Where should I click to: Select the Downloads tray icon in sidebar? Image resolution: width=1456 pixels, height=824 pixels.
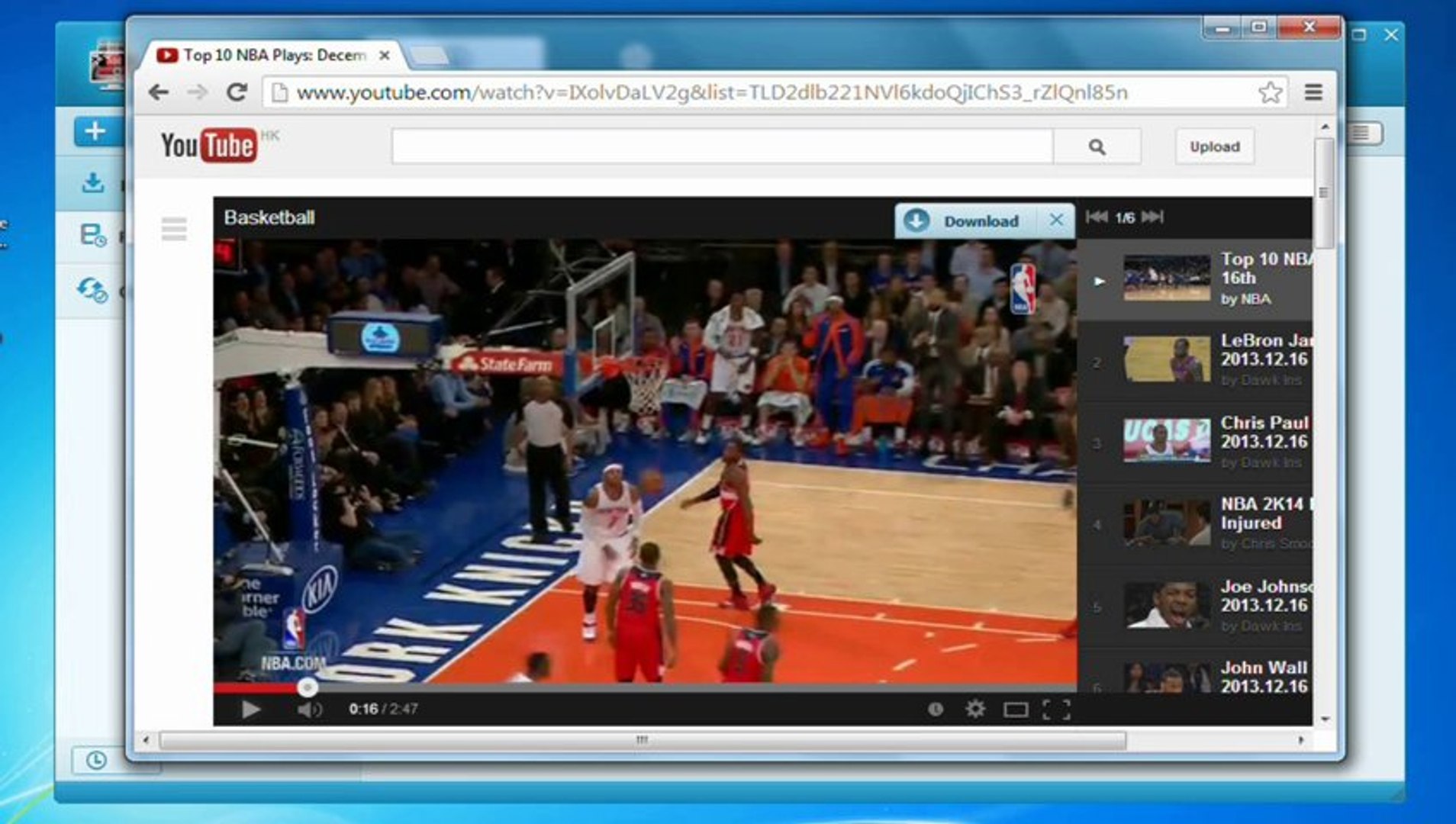92,183
